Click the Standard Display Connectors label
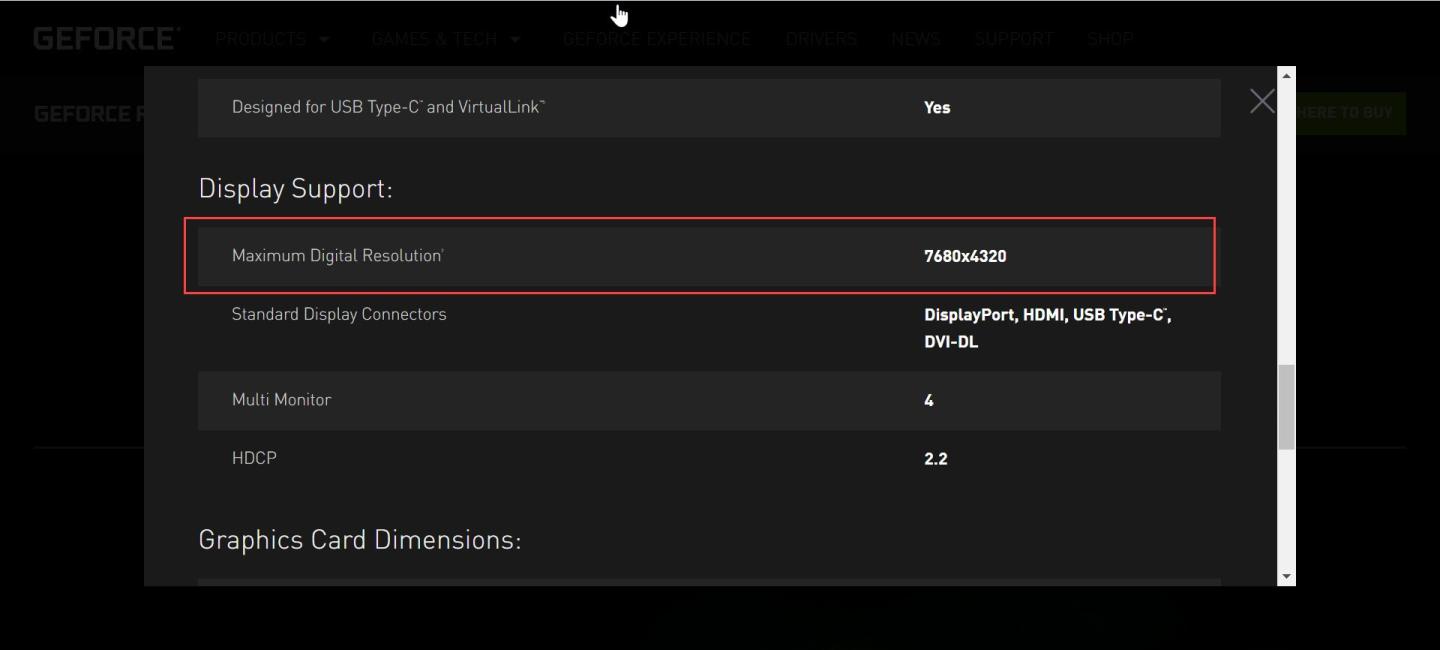 click(x=339, y=314)
